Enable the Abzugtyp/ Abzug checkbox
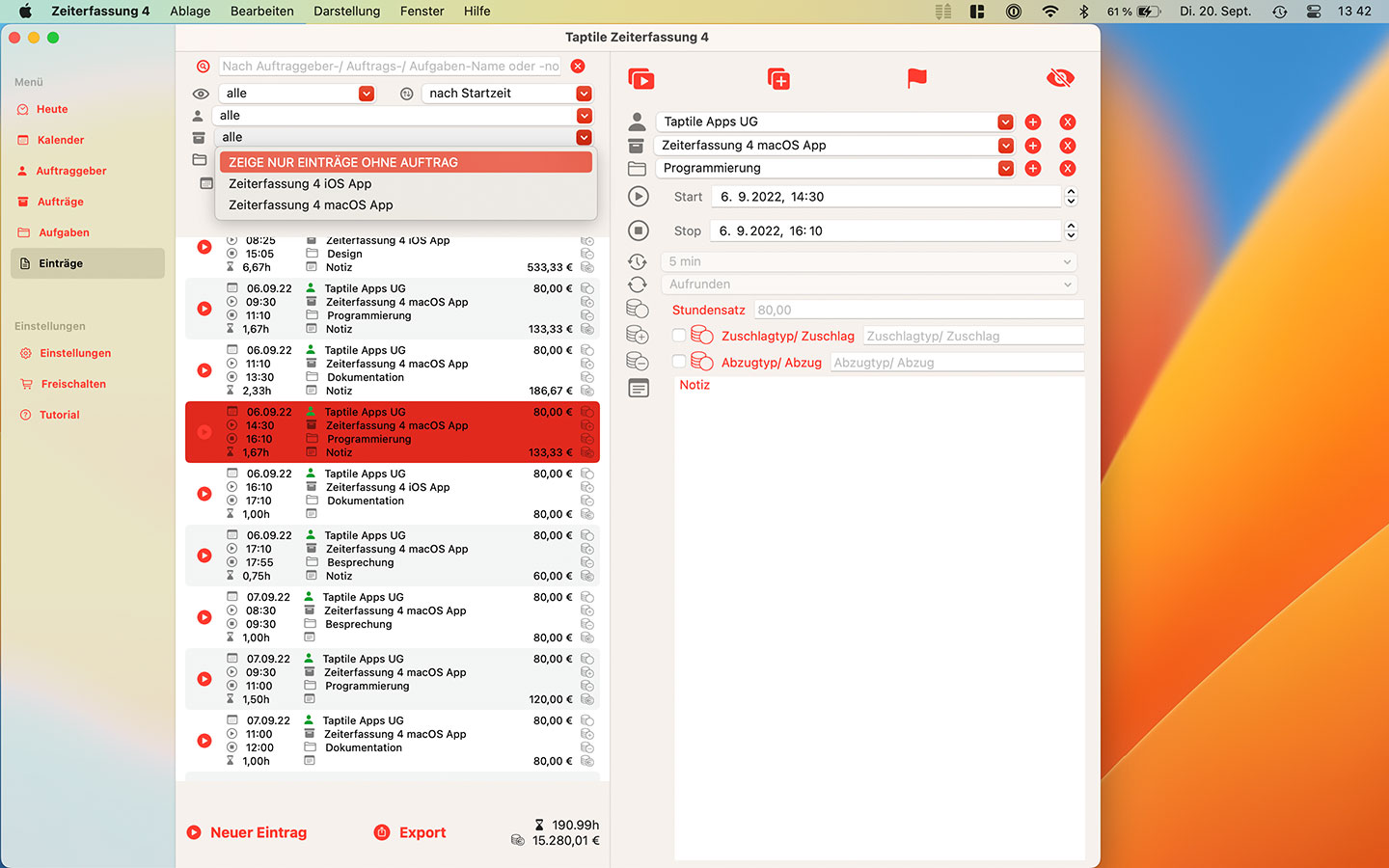1389x868 pixels. click(679, 362)
